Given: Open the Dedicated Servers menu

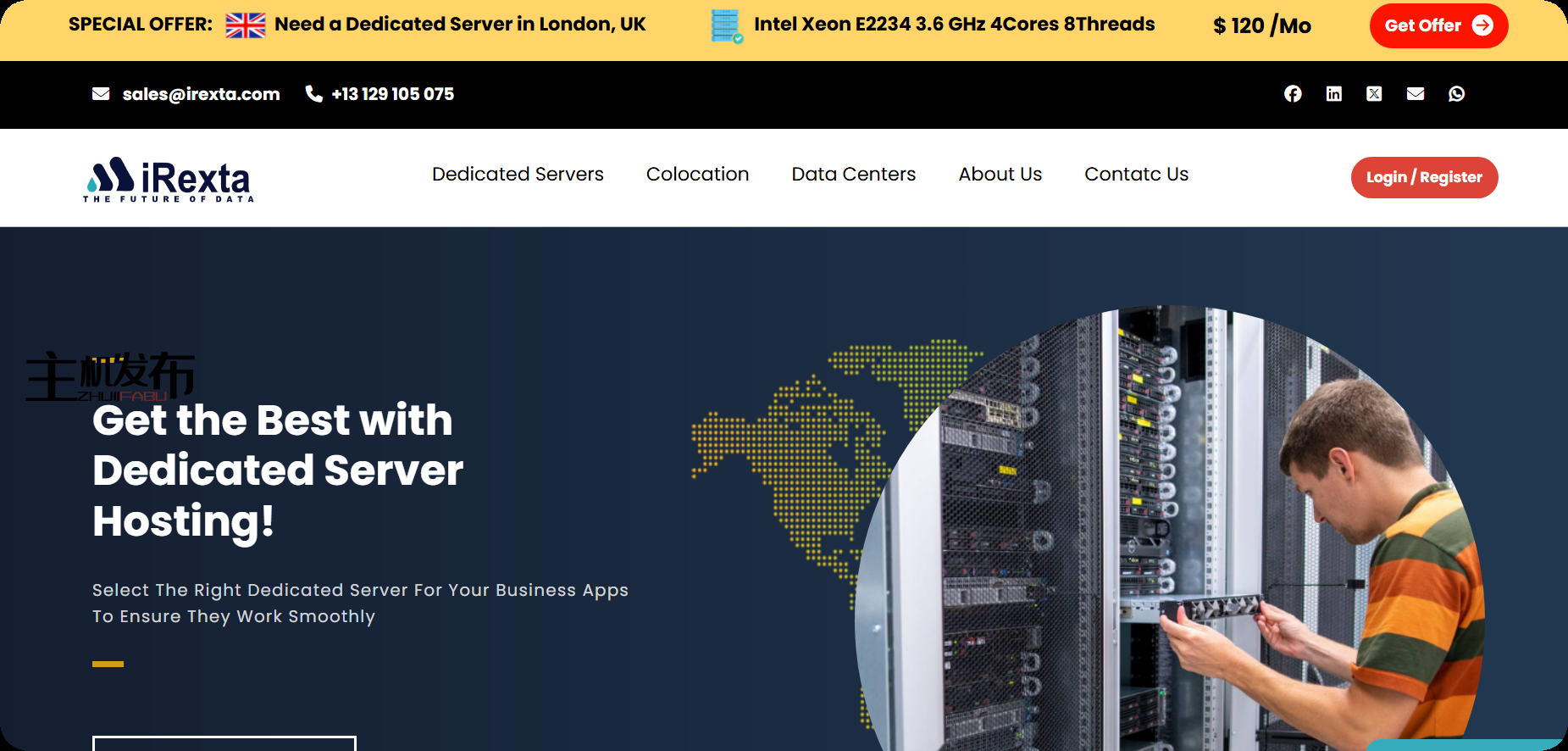Looking at the screenshot, I should (x=518, y=175).
